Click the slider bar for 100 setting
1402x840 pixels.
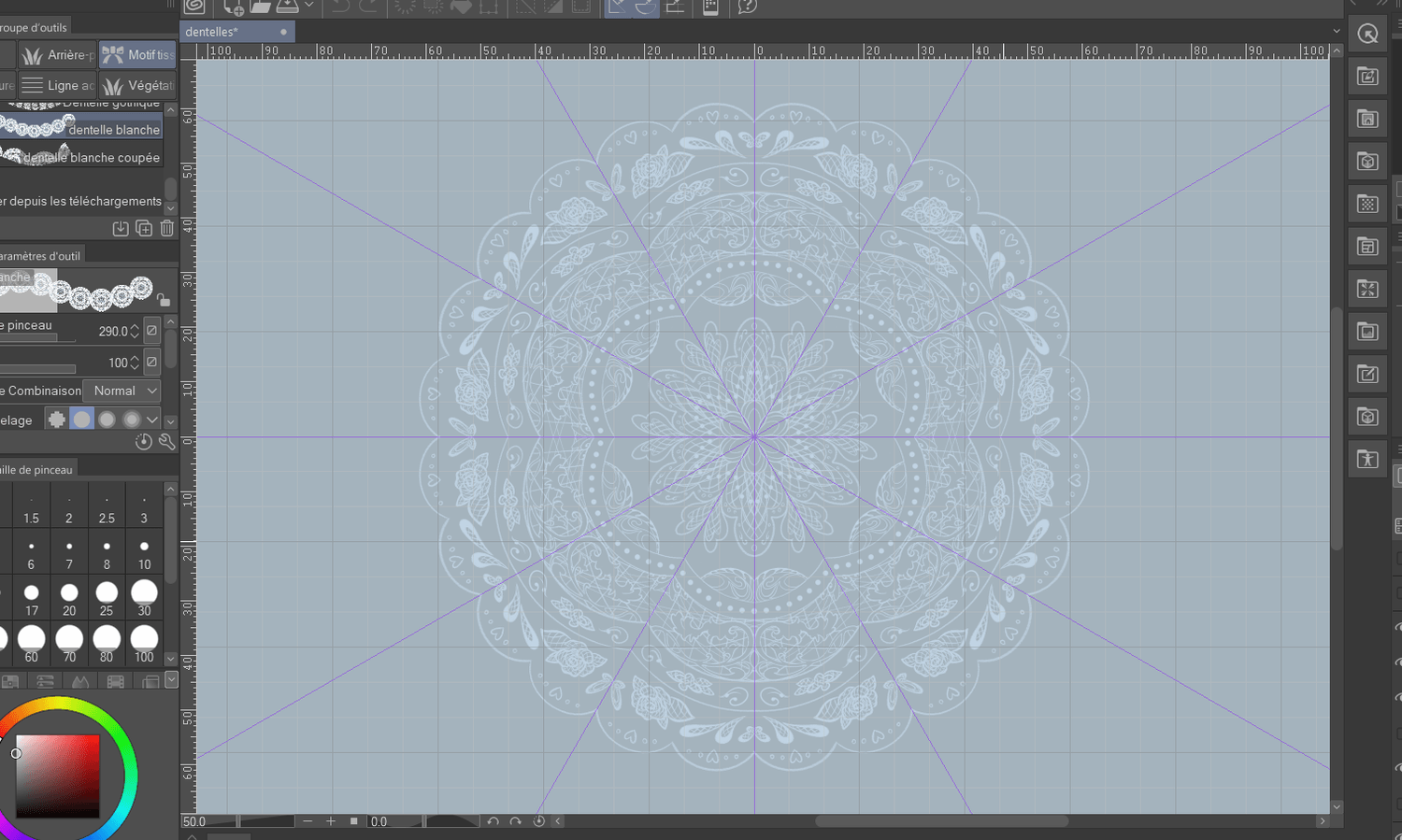pos(37,369)
